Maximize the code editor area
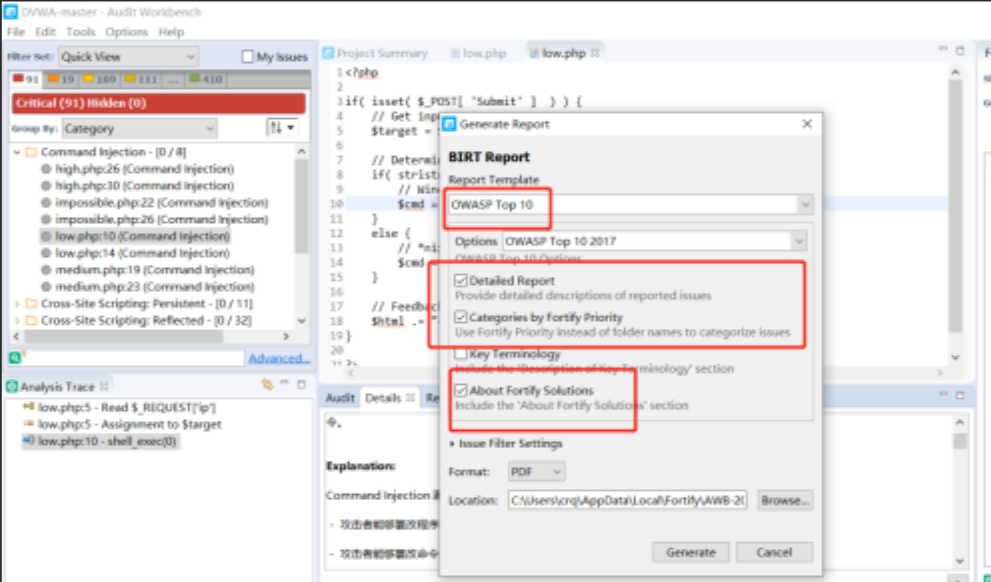Viewport: 991px width, 582px height. tap(960, 50)
